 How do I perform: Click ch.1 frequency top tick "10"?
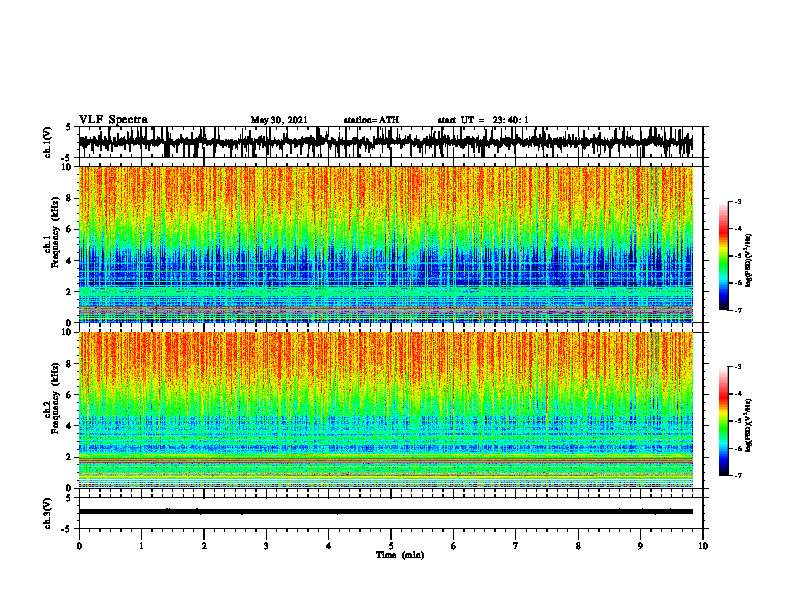pos(66,167)
